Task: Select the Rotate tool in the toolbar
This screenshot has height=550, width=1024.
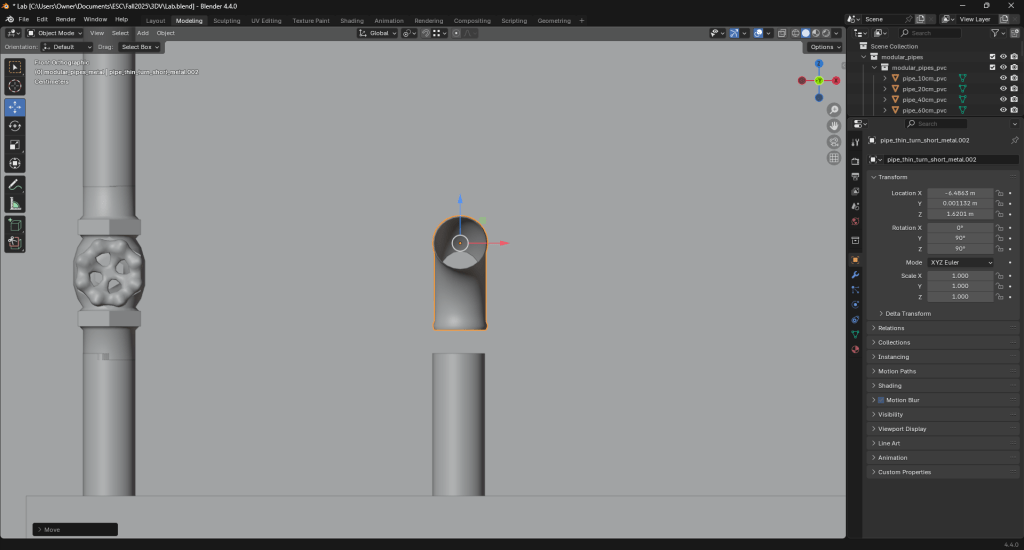Action: 15,126
